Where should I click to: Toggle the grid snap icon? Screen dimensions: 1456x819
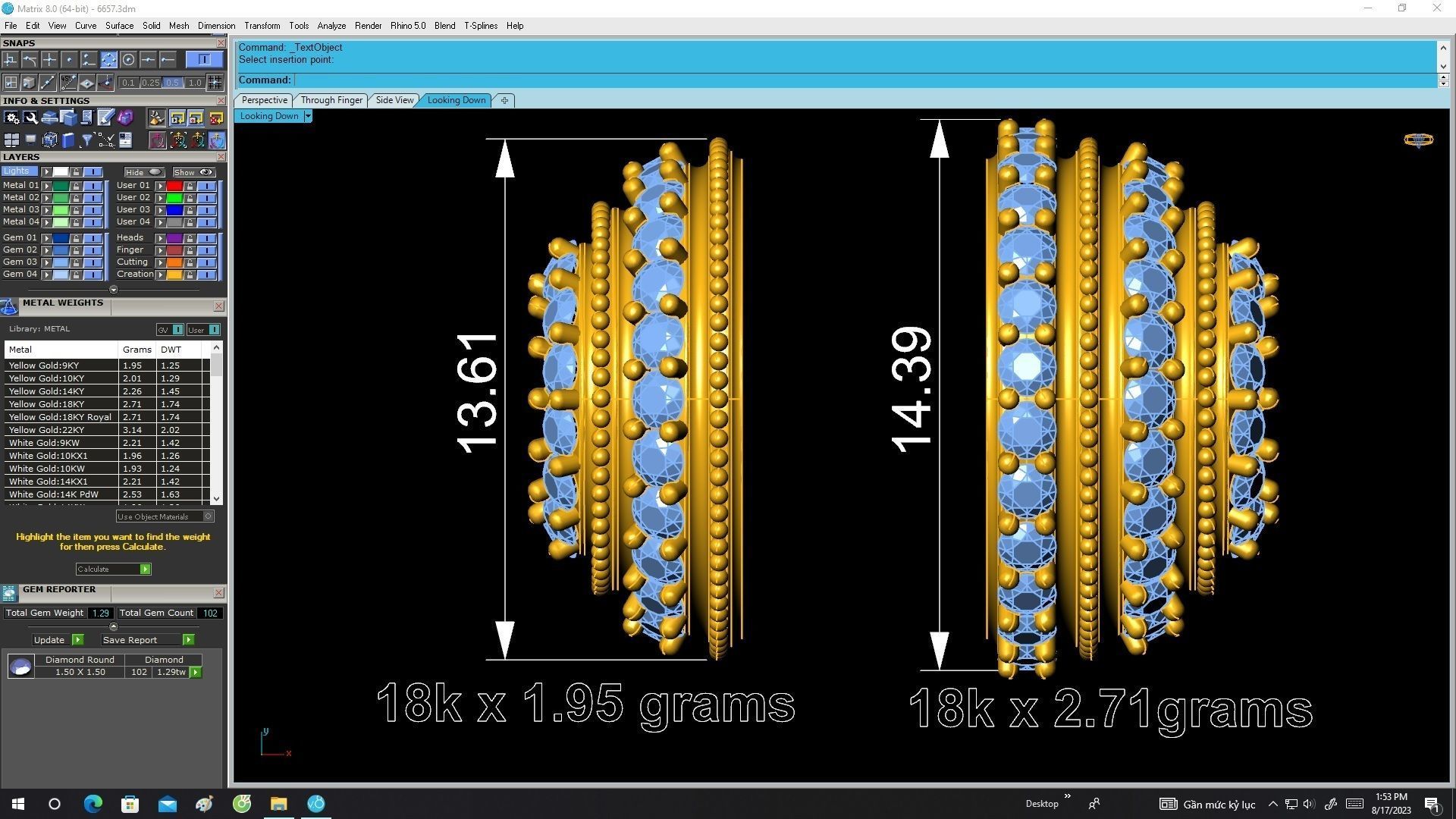coord(215,82)
